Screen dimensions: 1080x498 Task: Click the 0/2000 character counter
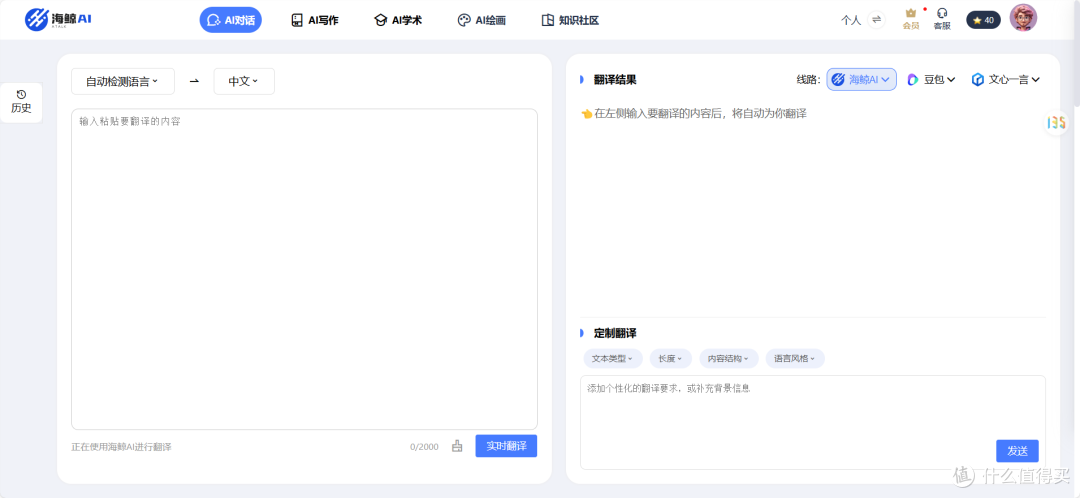tap(424, 447)
